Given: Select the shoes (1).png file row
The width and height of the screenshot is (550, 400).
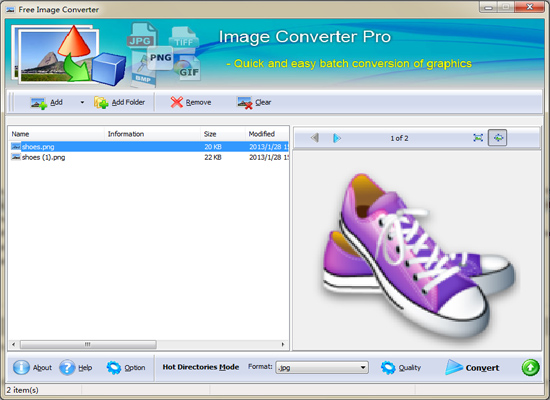Looking at the screenshot, I should [148, 157].
